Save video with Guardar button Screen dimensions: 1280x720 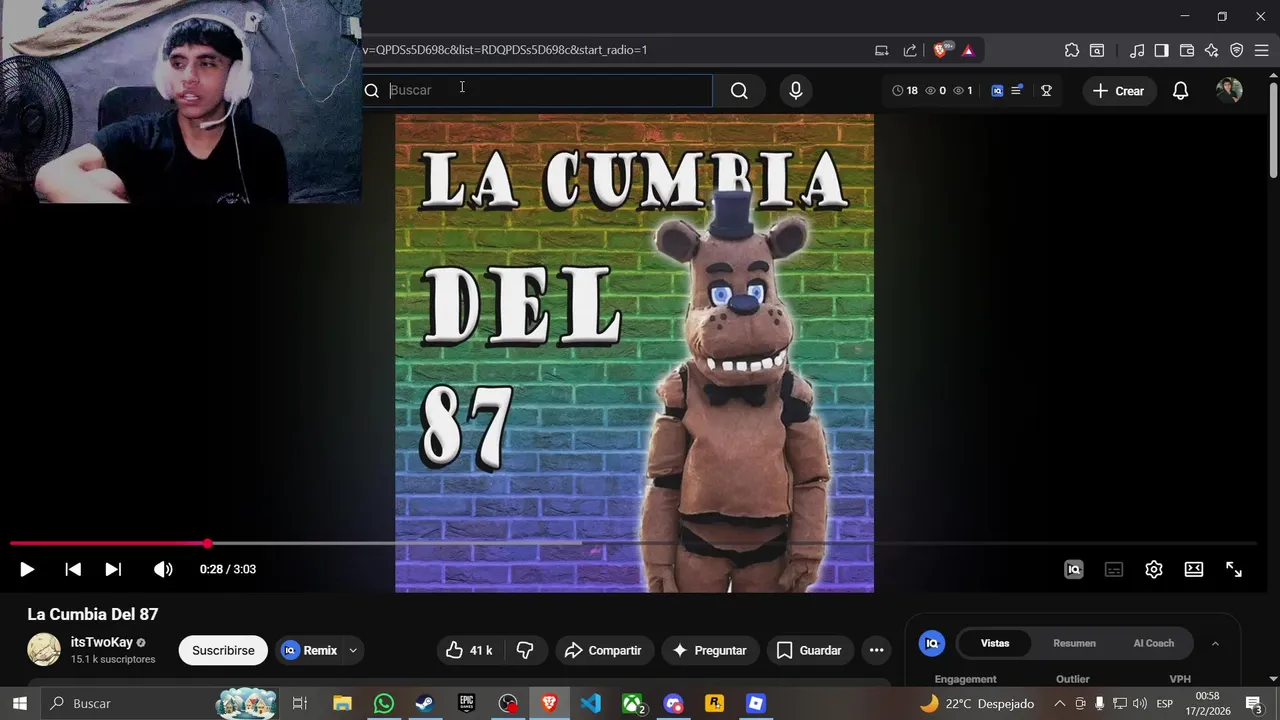pos(810,650)
